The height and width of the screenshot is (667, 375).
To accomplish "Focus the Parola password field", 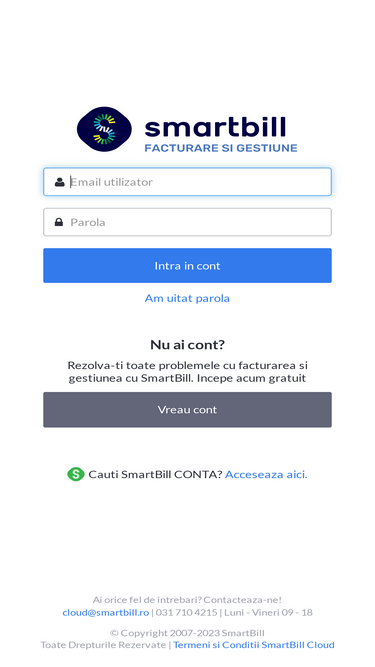I will point(188,222).
